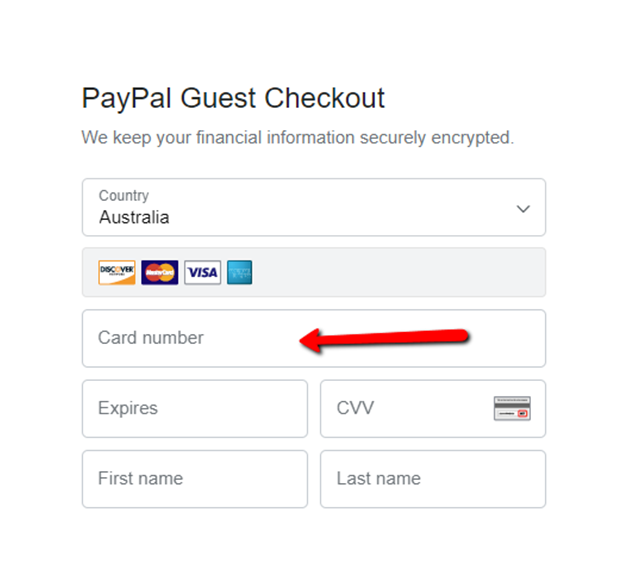The width and height of the screenshot is (635, 583).
Task: Click the Australia selected value text
Action: (134, 217)
